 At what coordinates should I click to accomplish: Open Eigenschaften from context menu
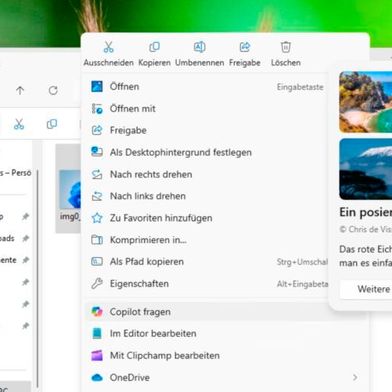(207, 284)
